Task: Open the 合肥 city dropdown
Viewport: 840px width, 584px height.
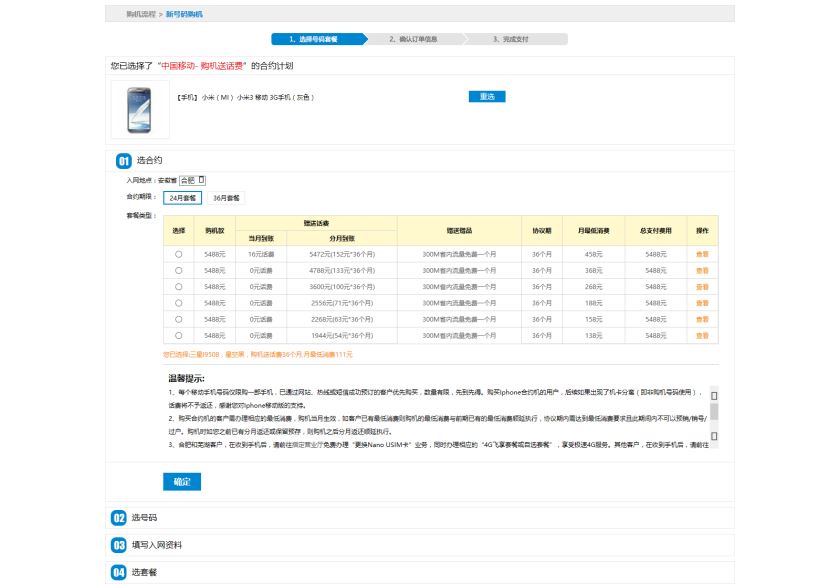Action: tap(192, 181)
